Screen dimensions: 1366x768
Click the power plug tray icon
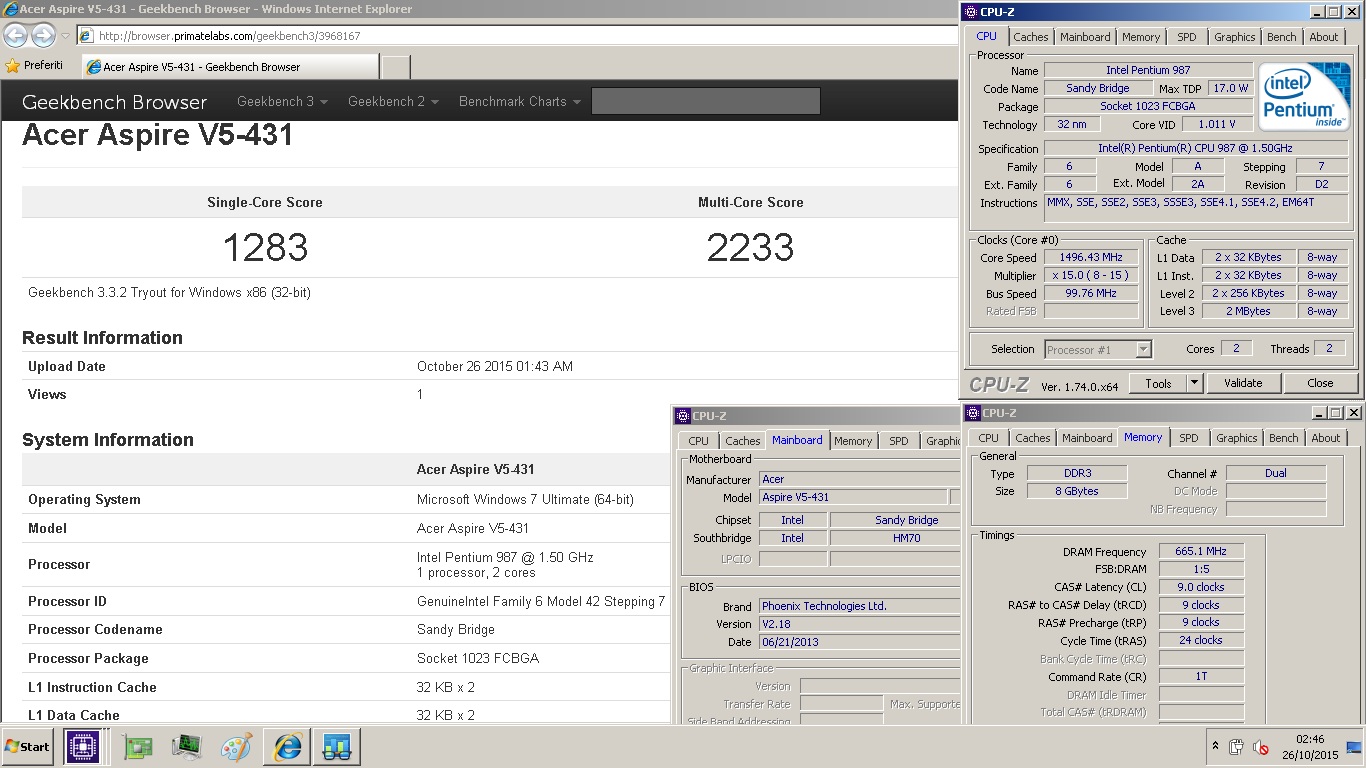click(x=1237, y=747)
